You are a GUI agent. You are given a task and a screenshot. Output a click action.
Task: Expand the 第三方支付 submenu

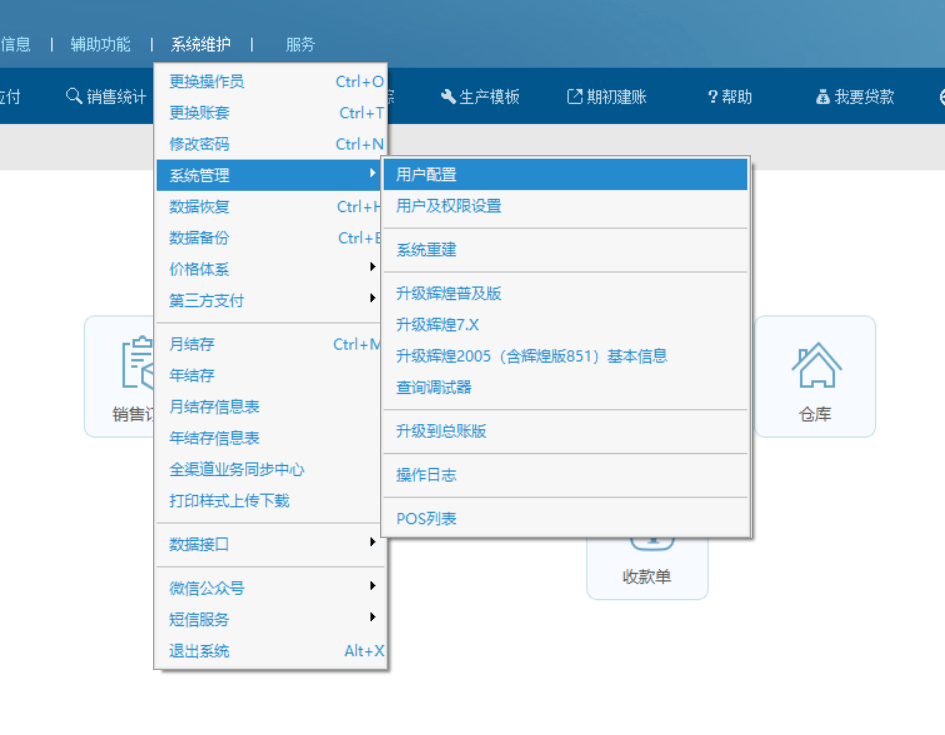tap(270, 300)
